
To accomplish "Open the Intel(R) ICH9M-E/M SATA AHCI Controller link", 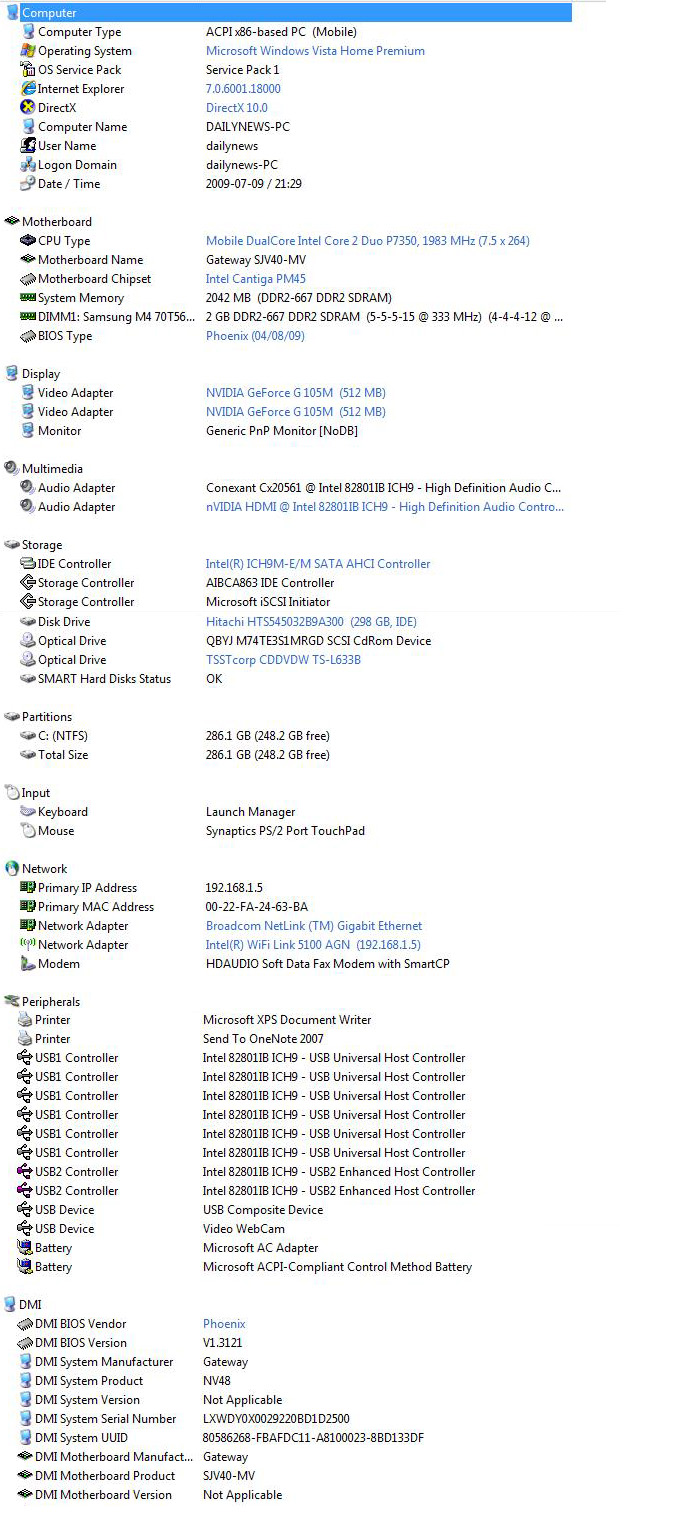I will point(318,564).
